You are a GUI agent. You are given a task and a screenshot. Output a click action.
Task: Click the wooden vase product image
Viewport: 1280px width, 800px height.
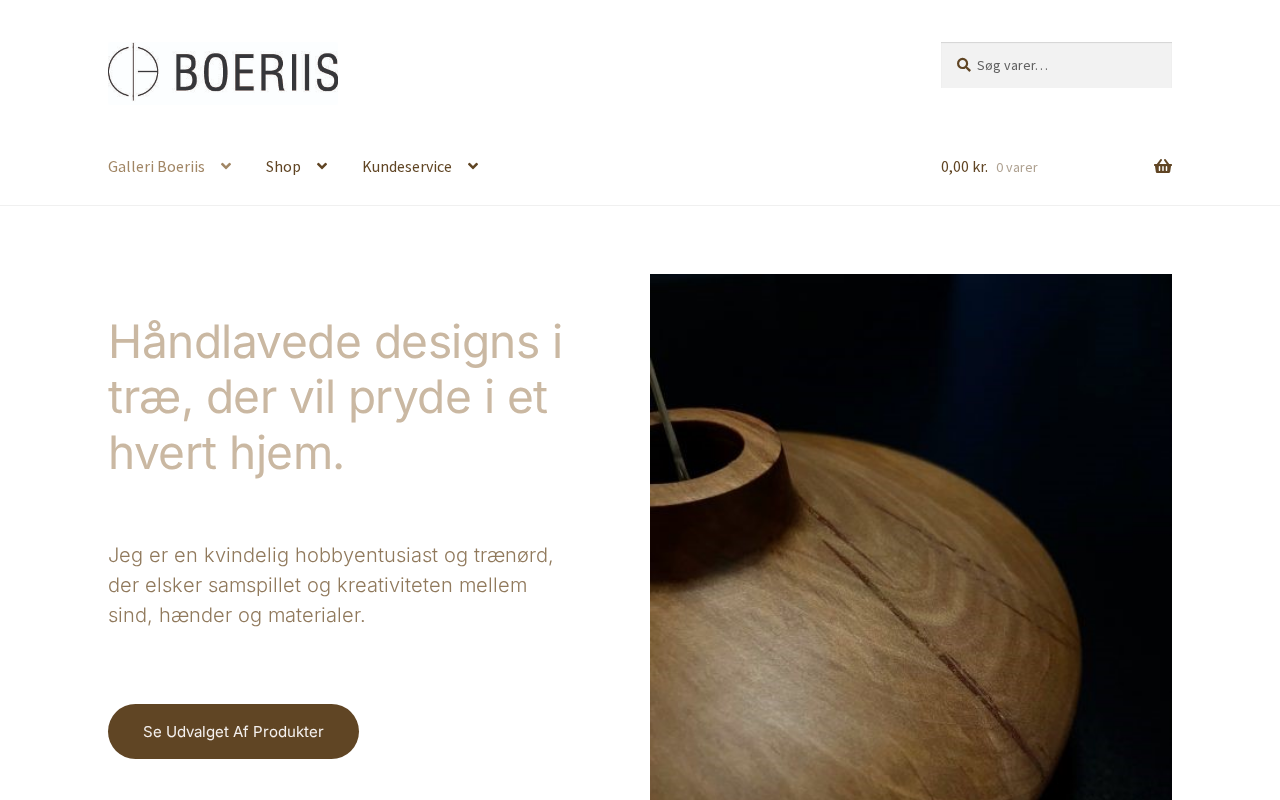point(911,537)
